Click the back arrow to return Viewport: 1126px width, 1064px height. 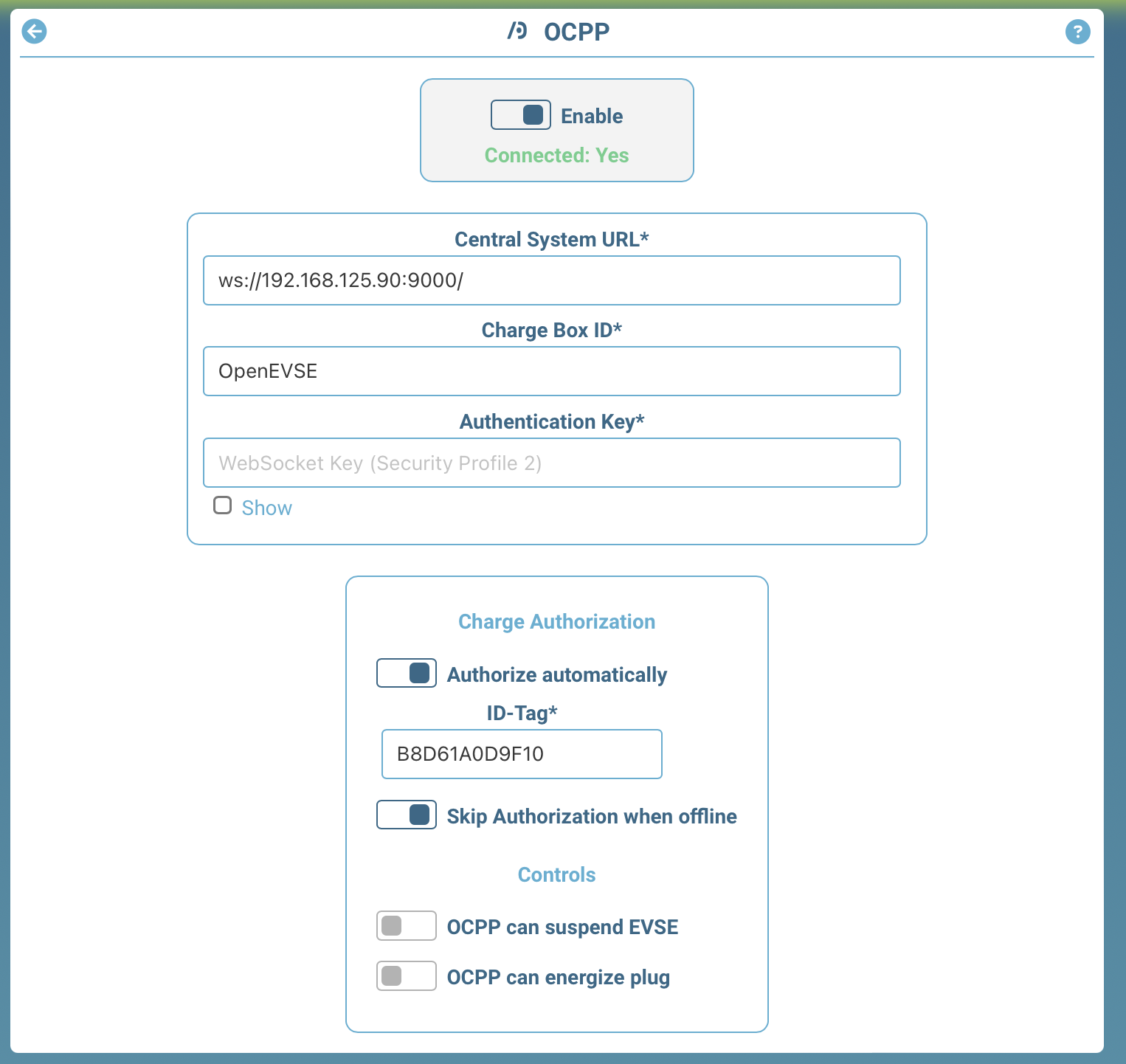click(33, 32)
